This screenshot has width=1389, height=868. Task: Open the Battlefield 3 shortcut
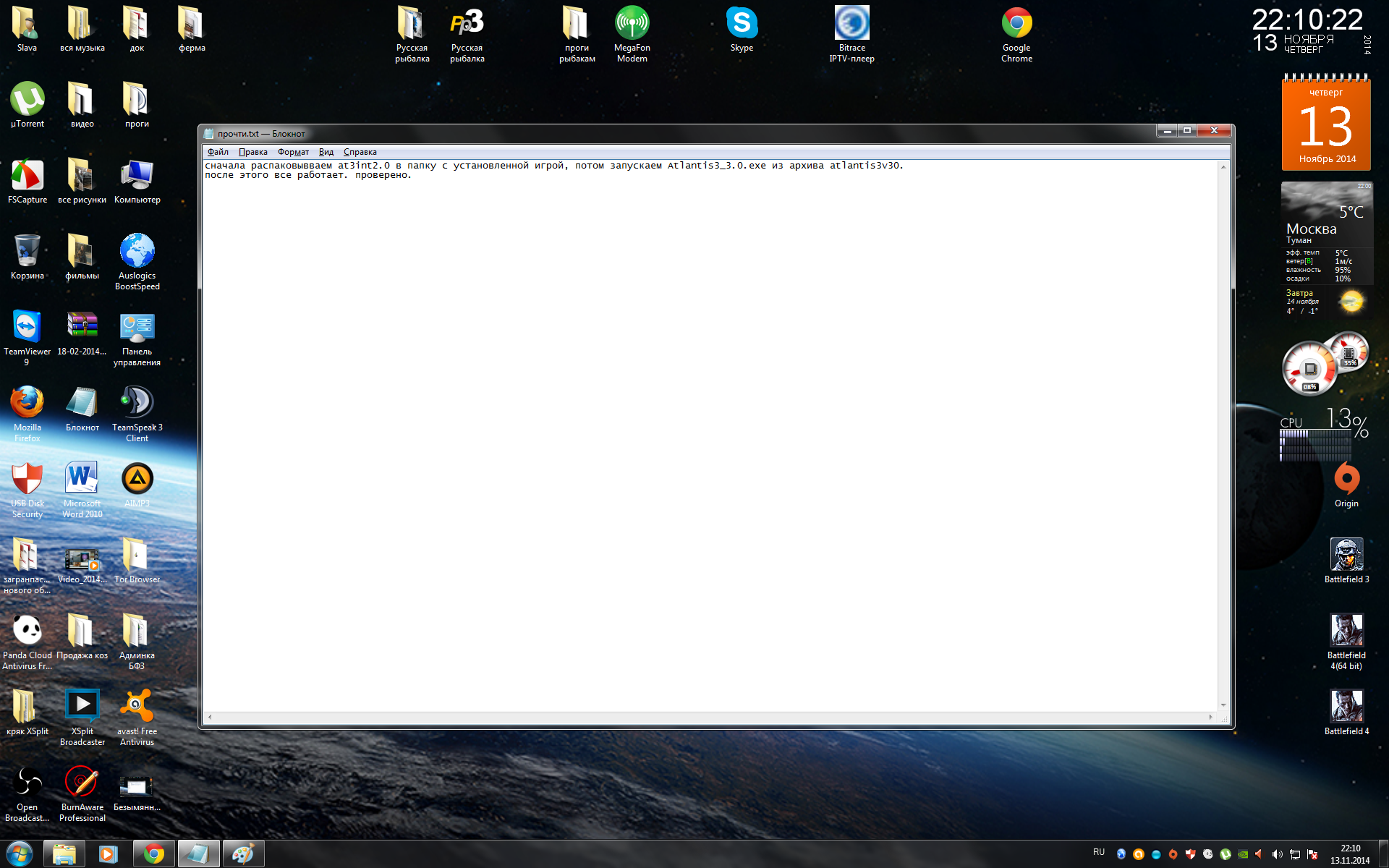tap(1346, 556)
